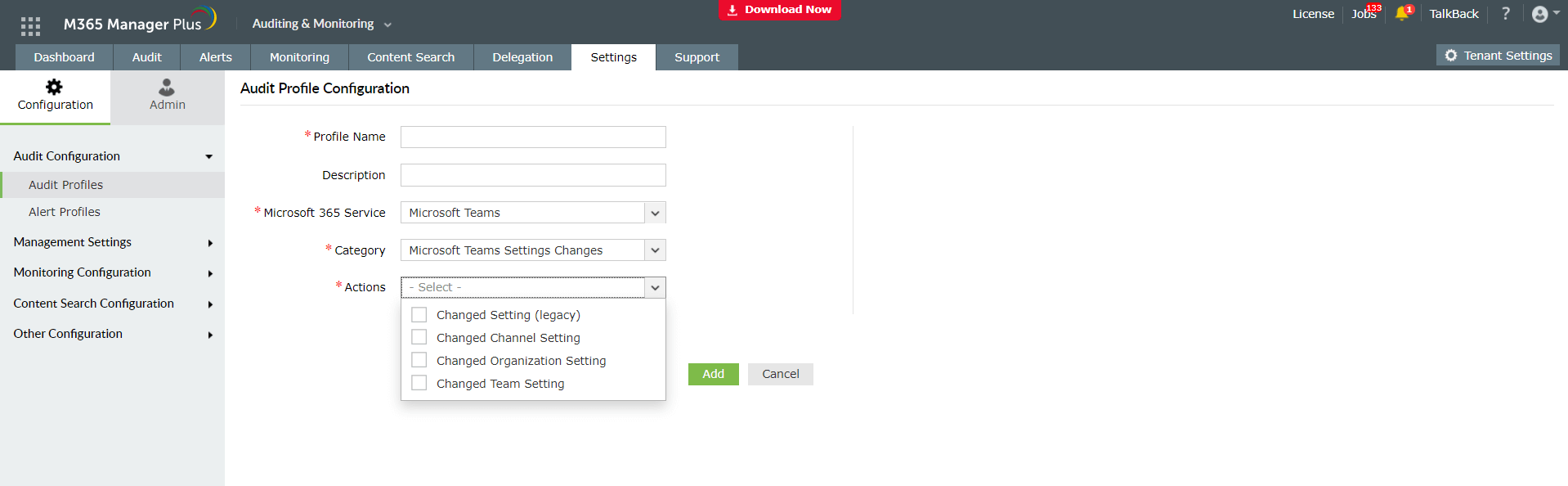
Task: Click the Add button
Action: click(x=714, y=374)
